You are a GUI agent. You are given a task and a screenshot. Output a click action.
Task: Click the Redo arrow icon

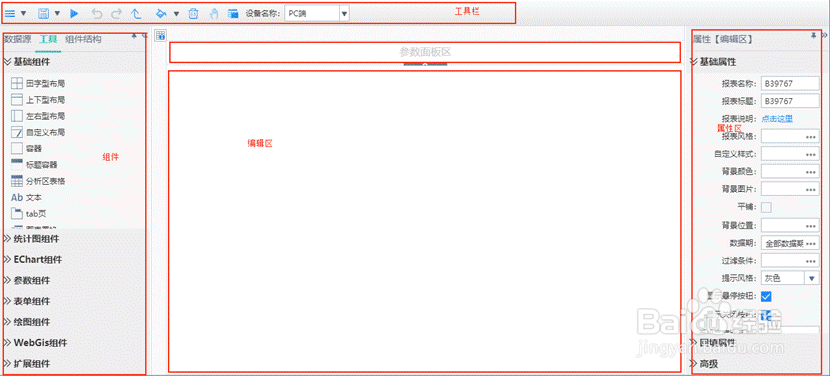coord(116,13)
